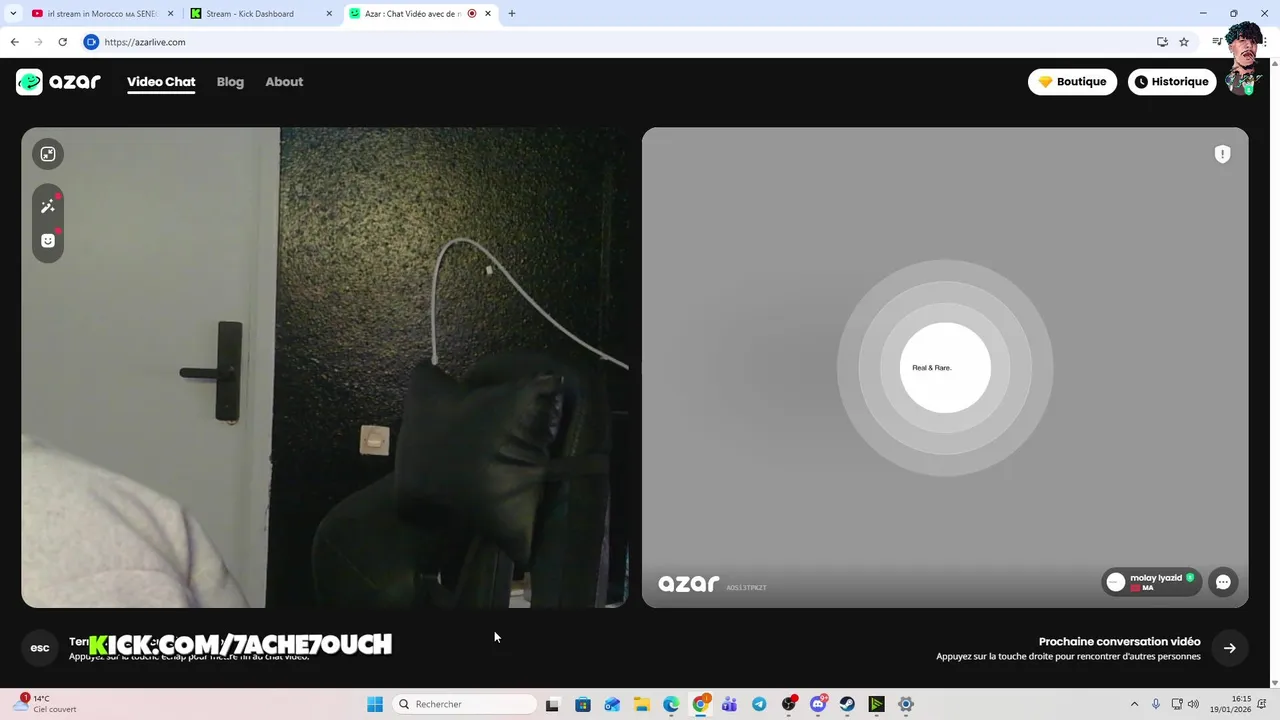
Task: Switch to the irl stream in Morocco tab
Action: click(x=102, y=14)
